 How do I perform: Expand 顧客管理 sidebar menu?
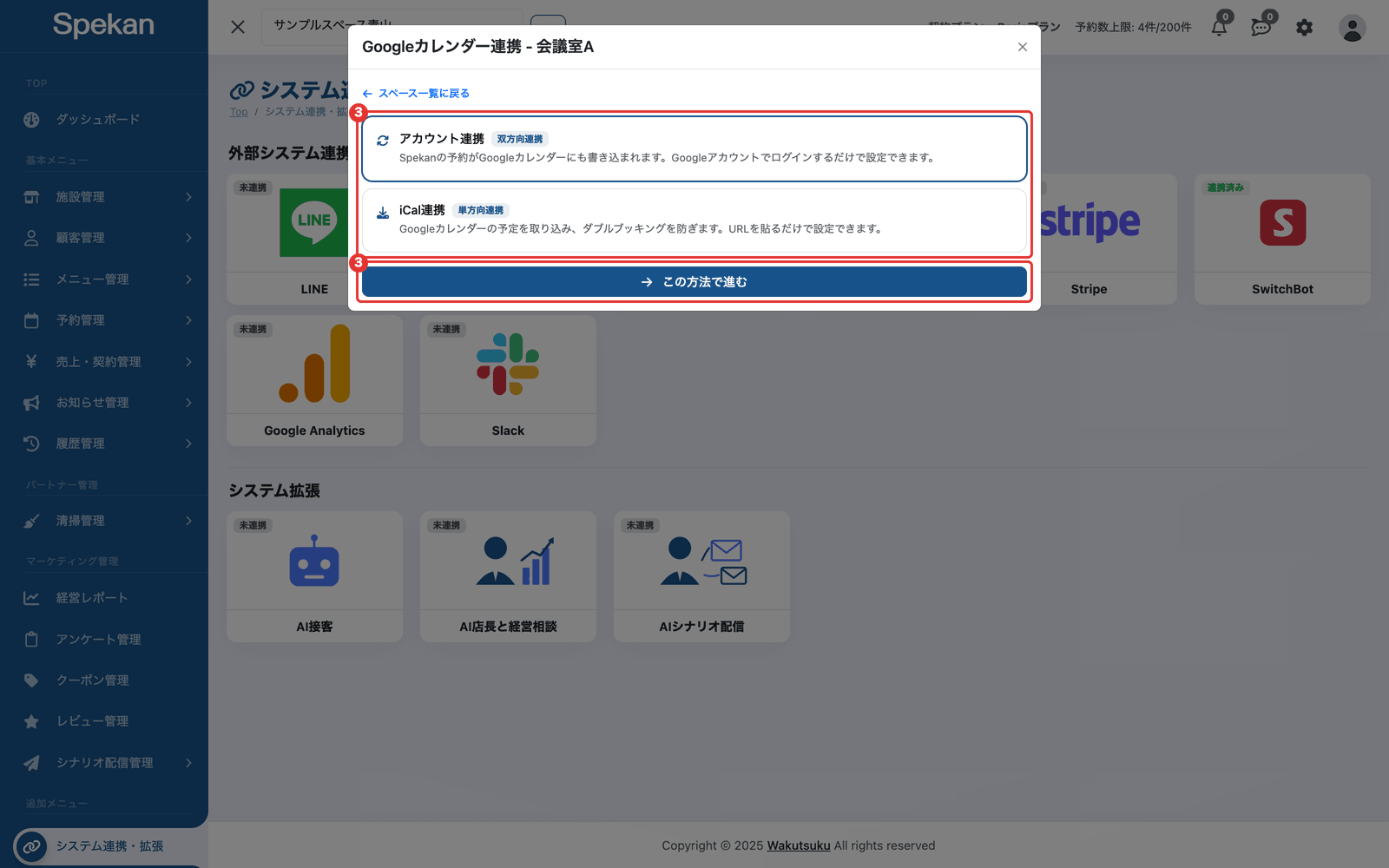104,238
